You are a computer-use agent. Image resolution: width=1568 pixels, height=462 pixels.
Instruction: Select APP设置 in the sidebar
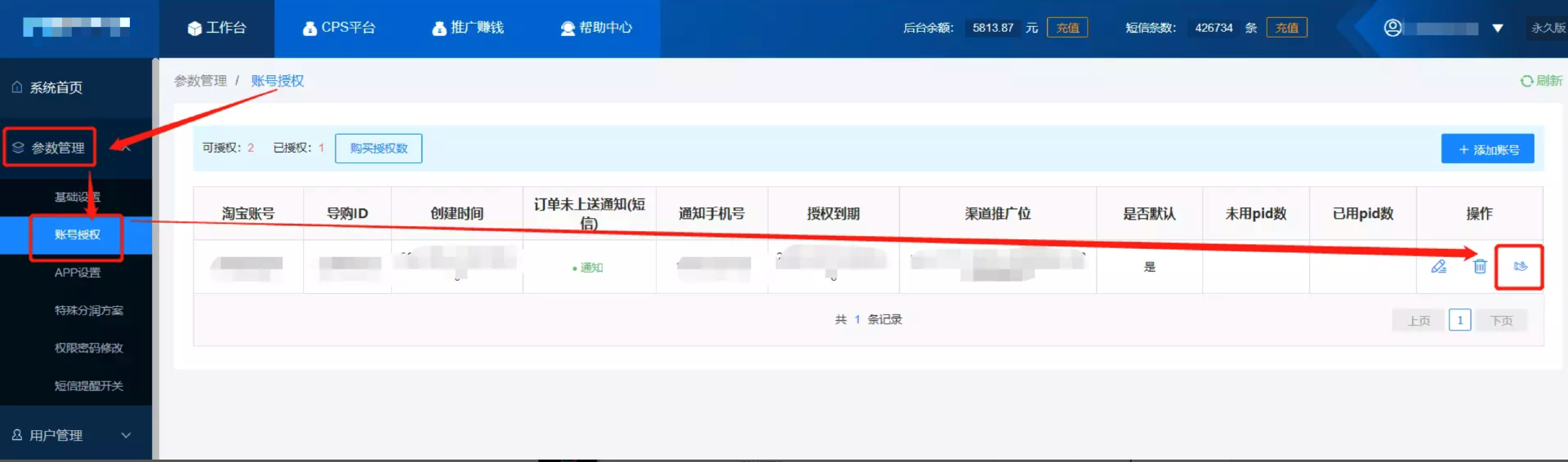pos(78,273)
